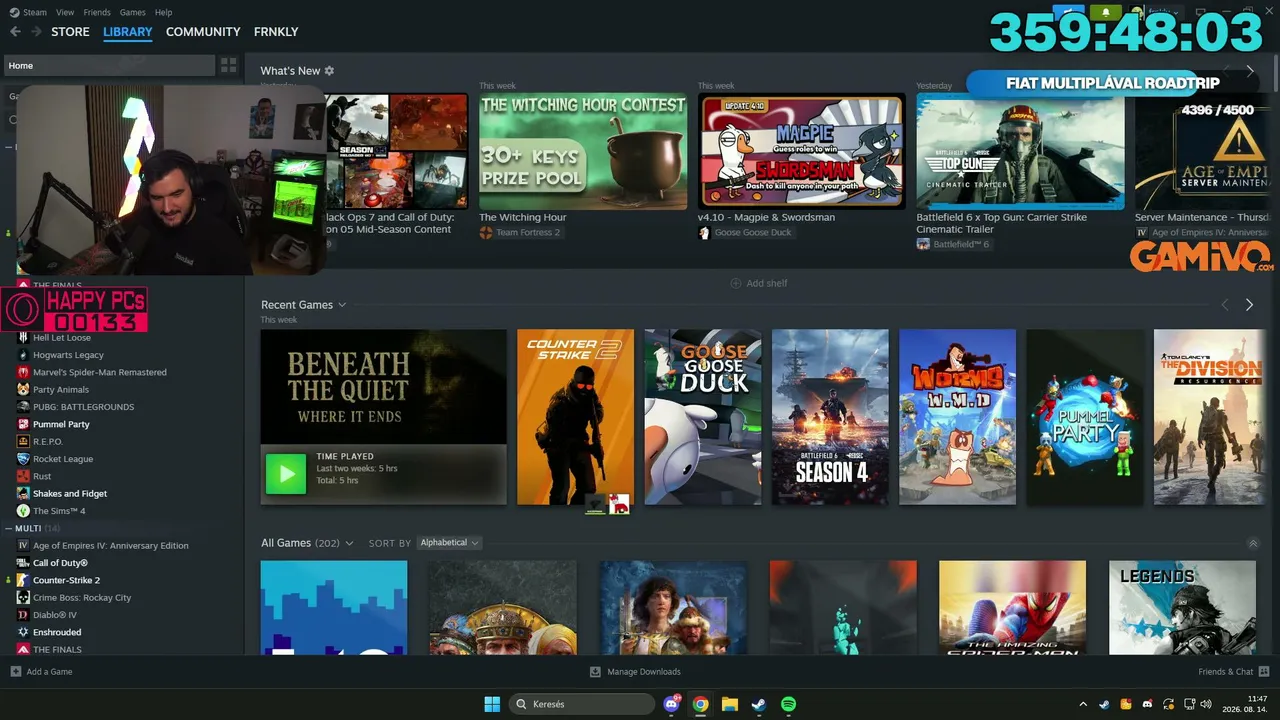
Task: Select Counter-Strike 2 in the sidebar list
Action: point(66,580)
